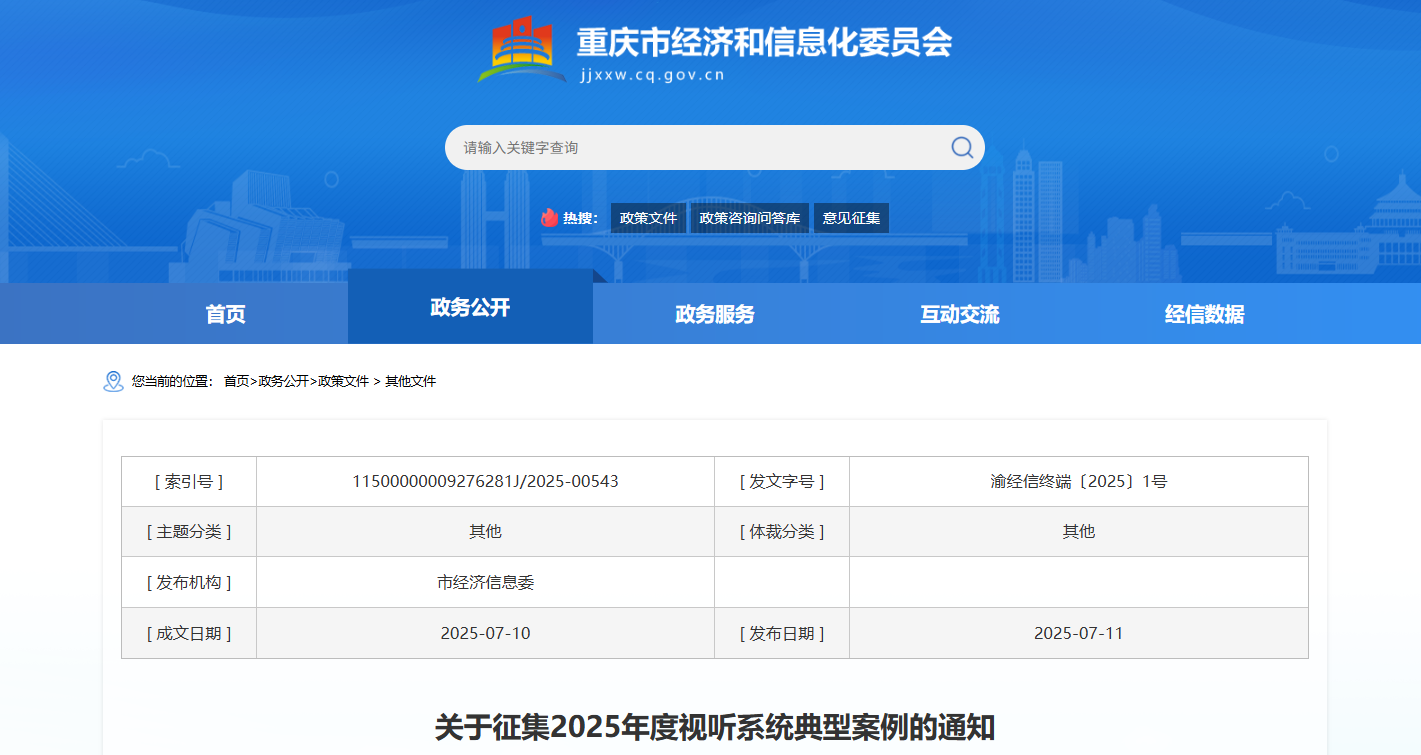
Task: Click the magnifier search icon
Action: tap(961, 148)
